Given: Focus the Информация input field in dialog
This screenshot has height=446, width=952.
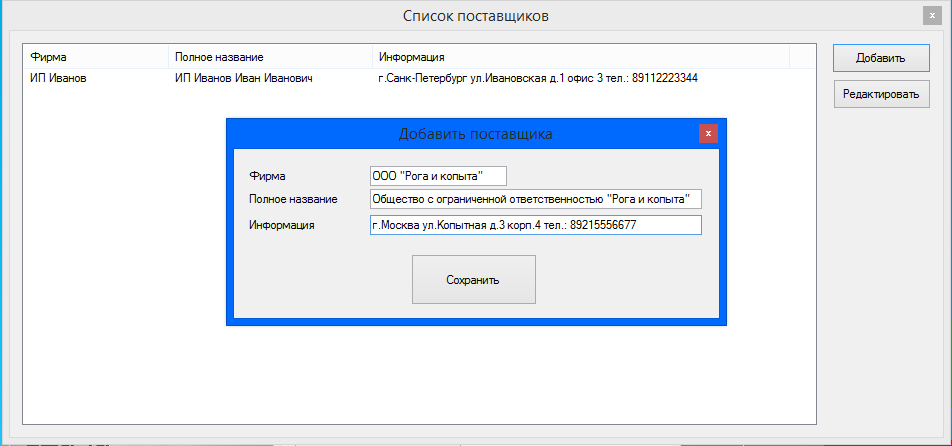Looking at the screenshot, I should pyautogui.click(x=536, y=225).
